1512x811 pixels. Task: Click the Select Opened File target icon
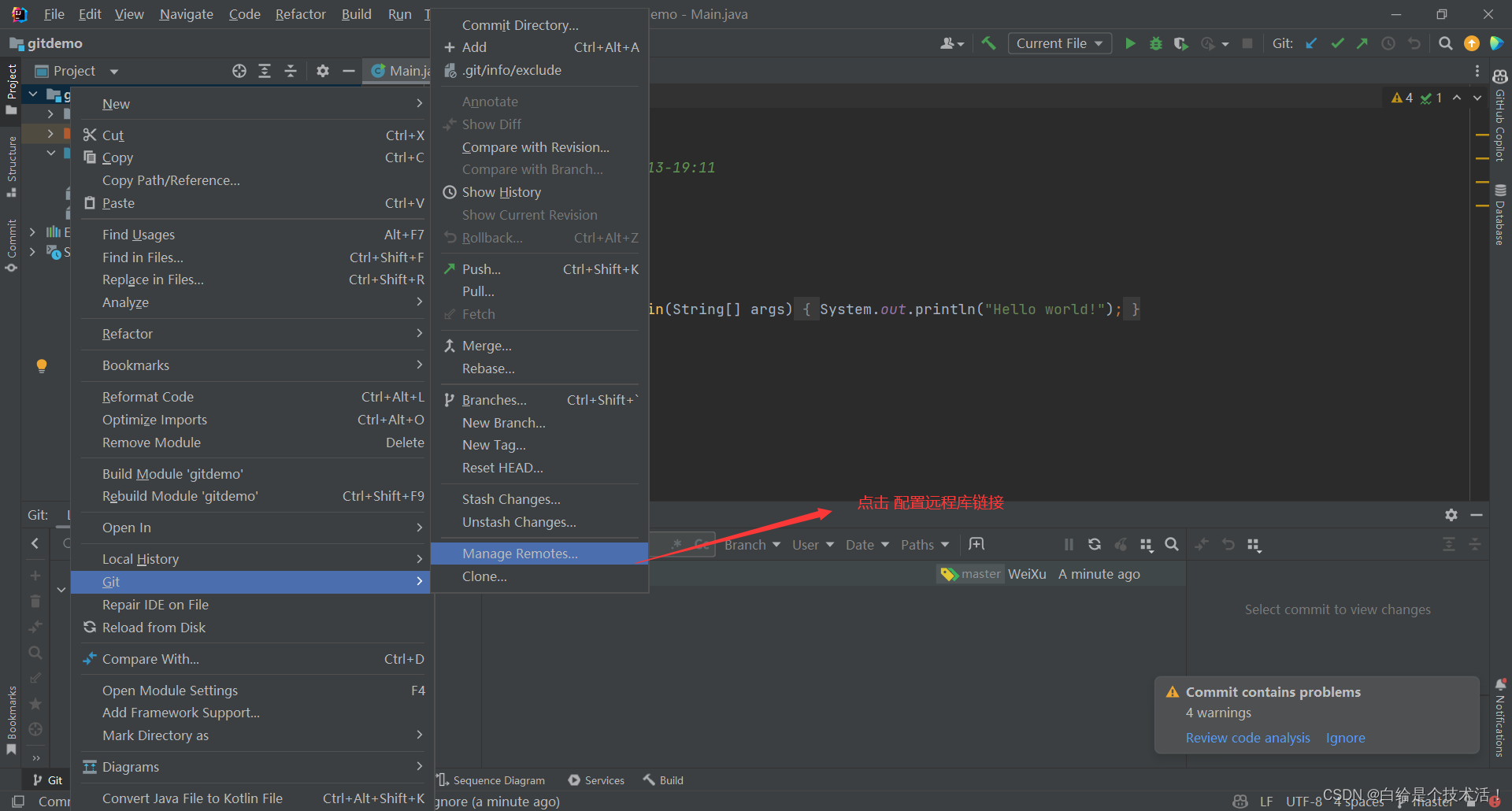point(239,71)
